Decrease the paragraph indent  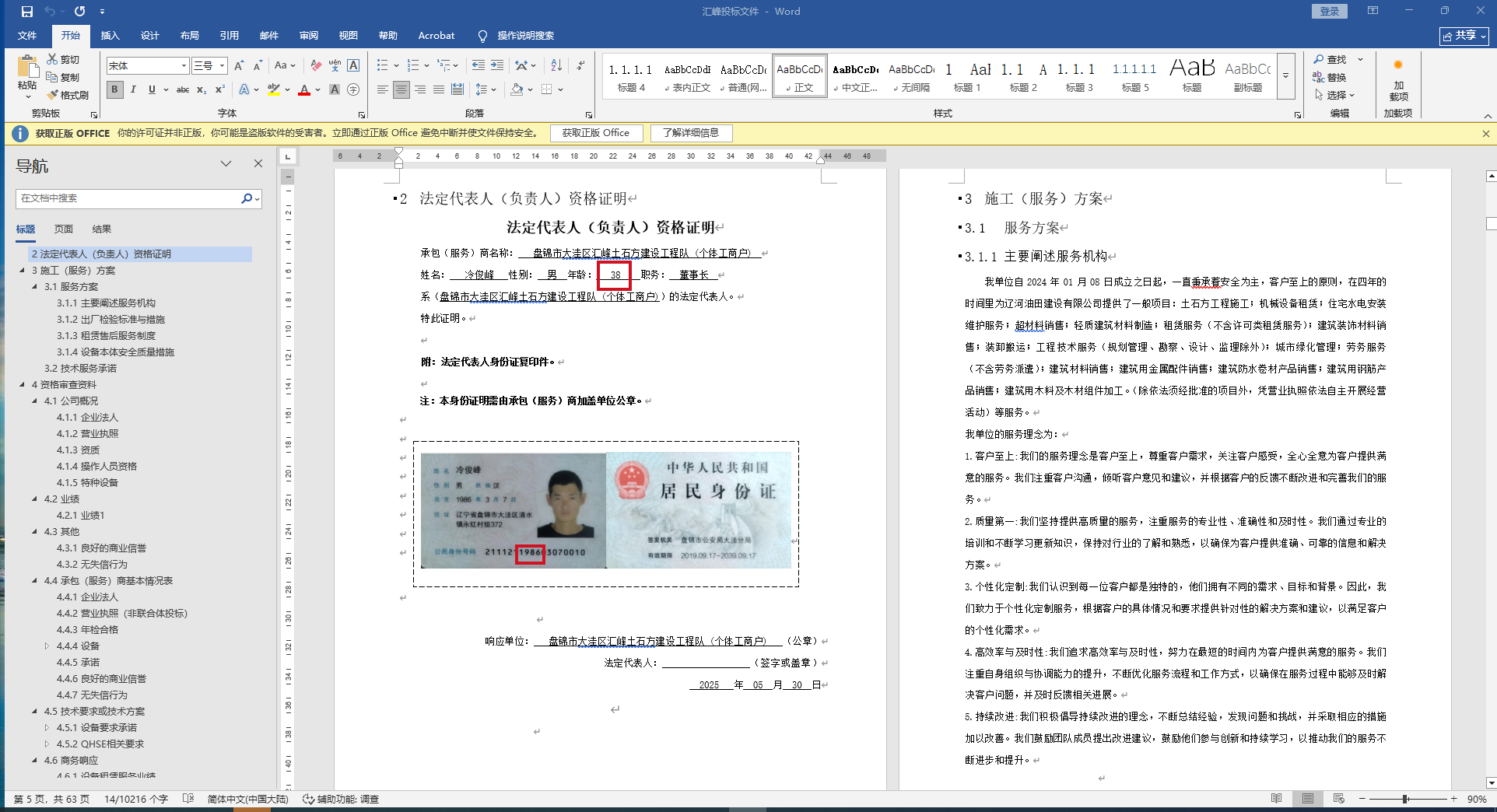point(478,66)
